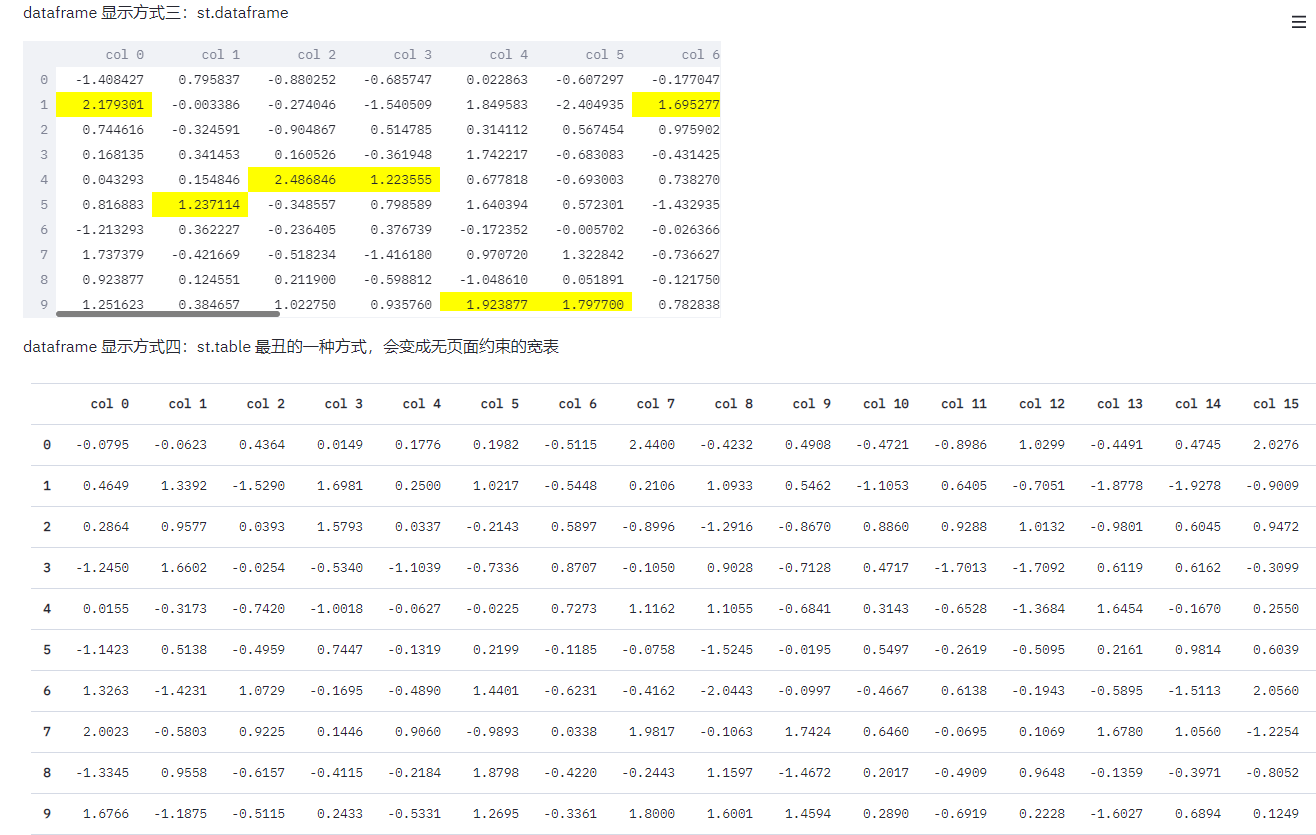Screen dimensions: 1316x835
Task: Click col 7 header in st.table
Action: coord(655,404)
